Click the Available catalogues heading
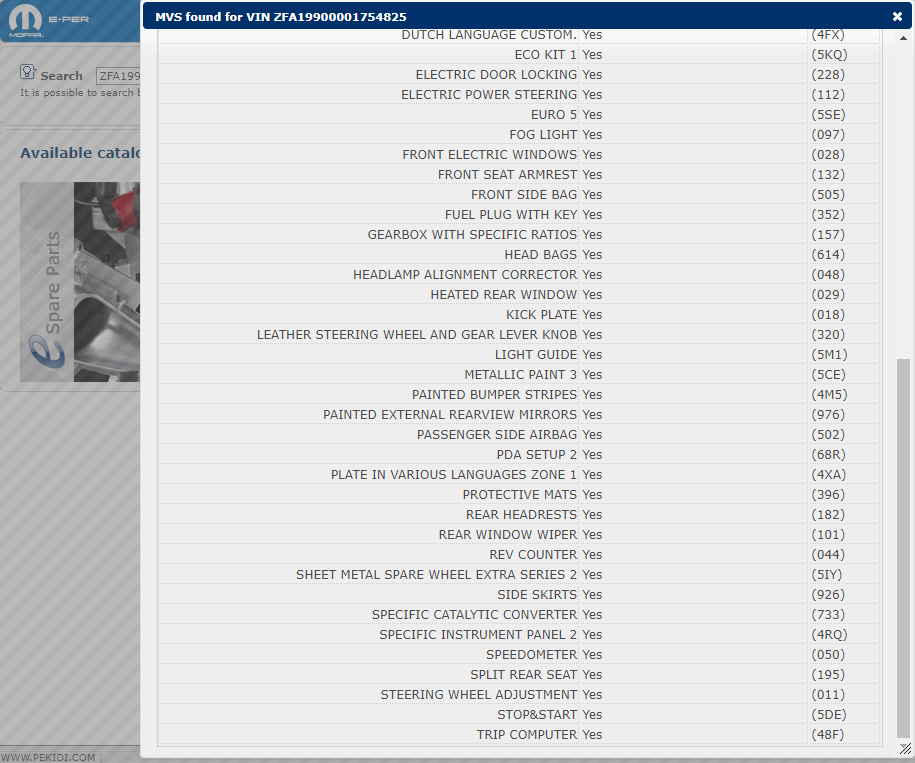 coord(80,153)
